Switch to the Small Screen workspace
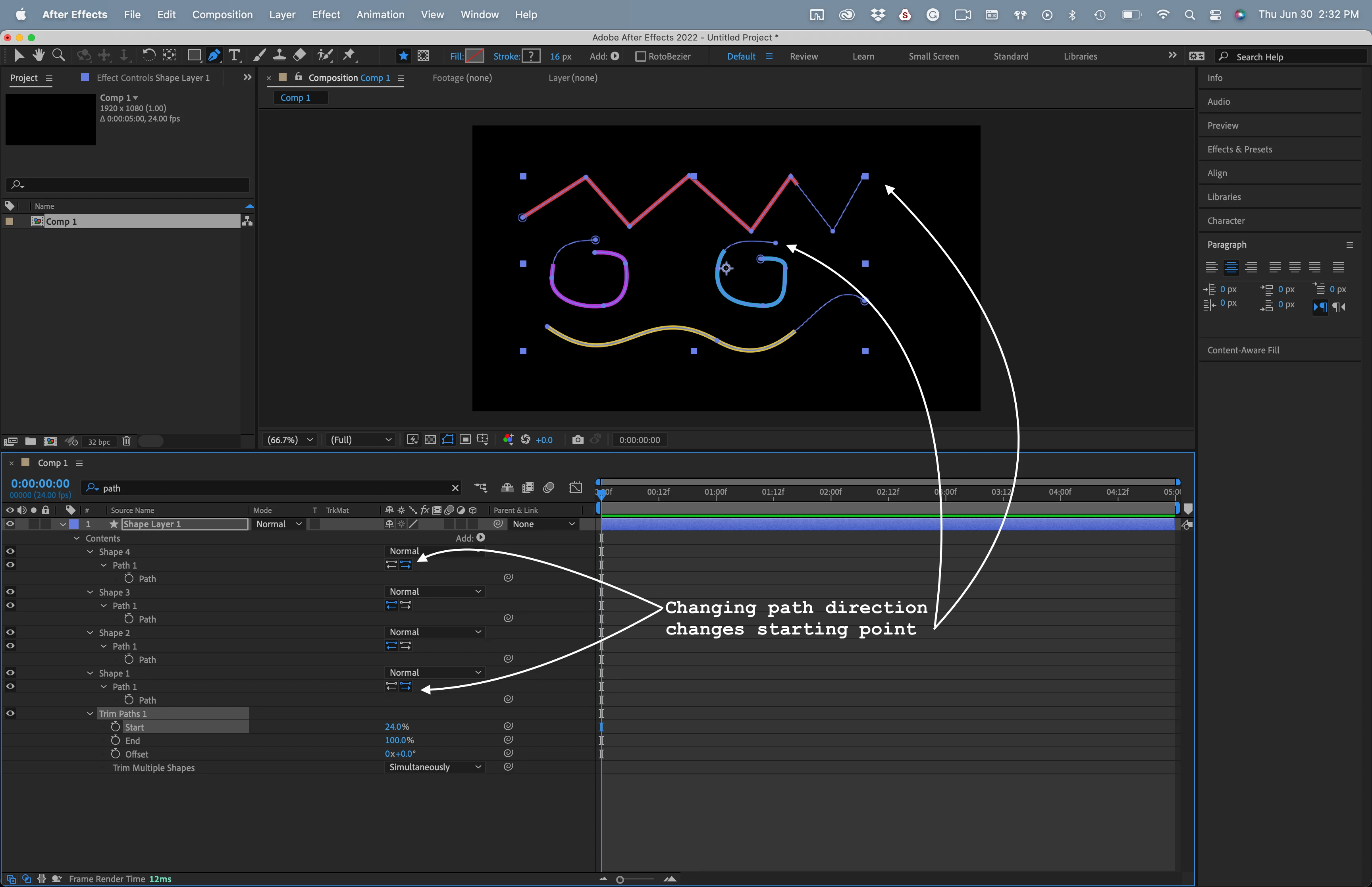This screenshot has width=1372, height=887. [933, 56]
